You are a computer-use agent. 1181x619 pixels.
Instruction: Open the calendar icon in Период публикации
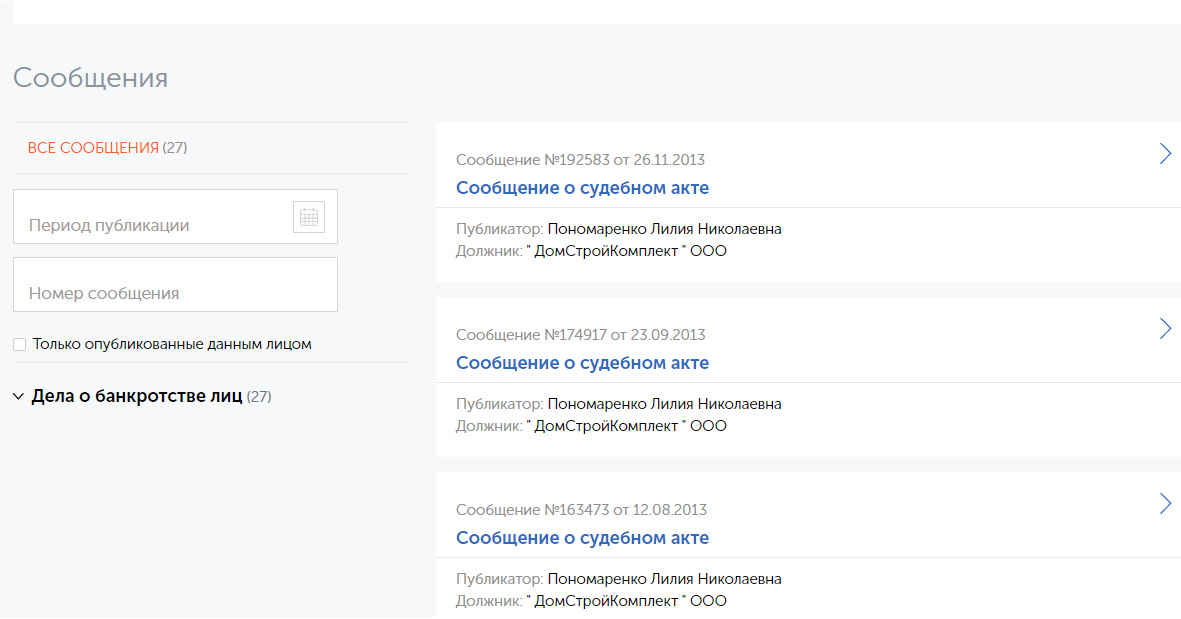309,217
